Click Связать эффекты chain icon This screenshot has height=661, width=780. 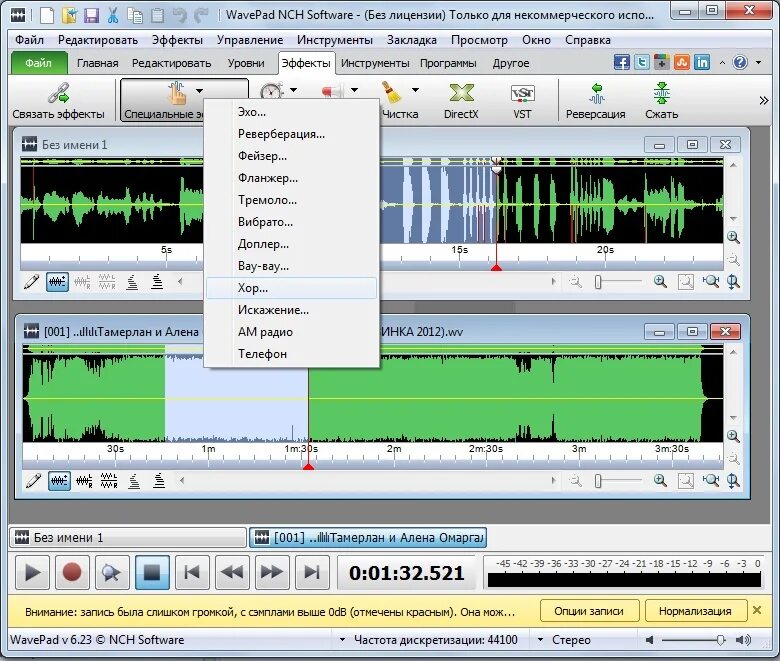(59, 93)
